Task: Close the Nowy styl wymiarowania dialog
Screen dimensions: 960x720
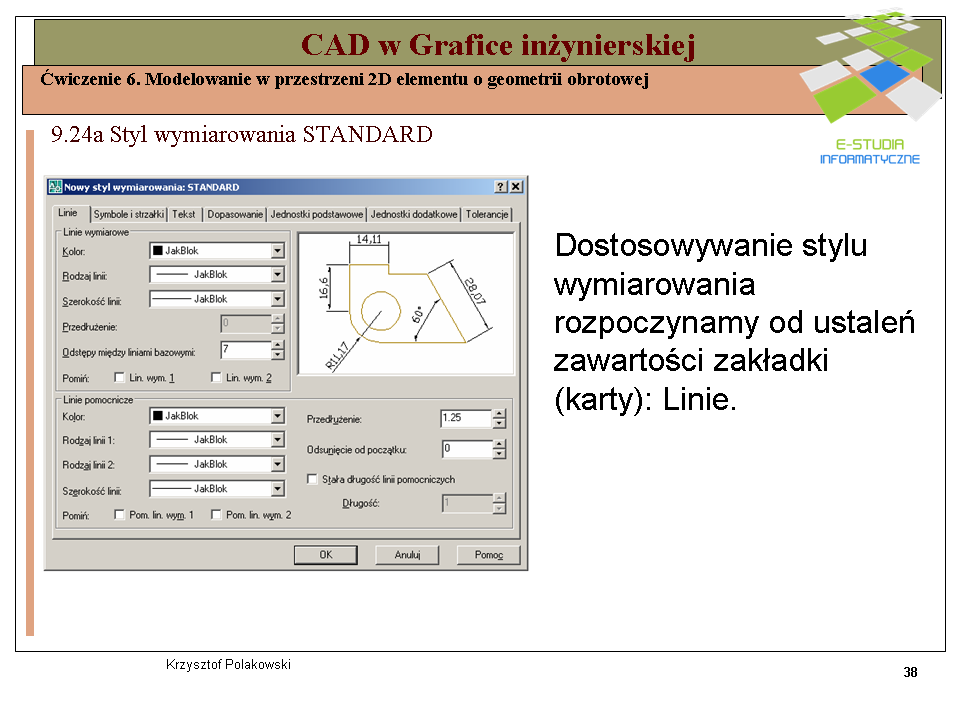Action: tap(516, 187)
